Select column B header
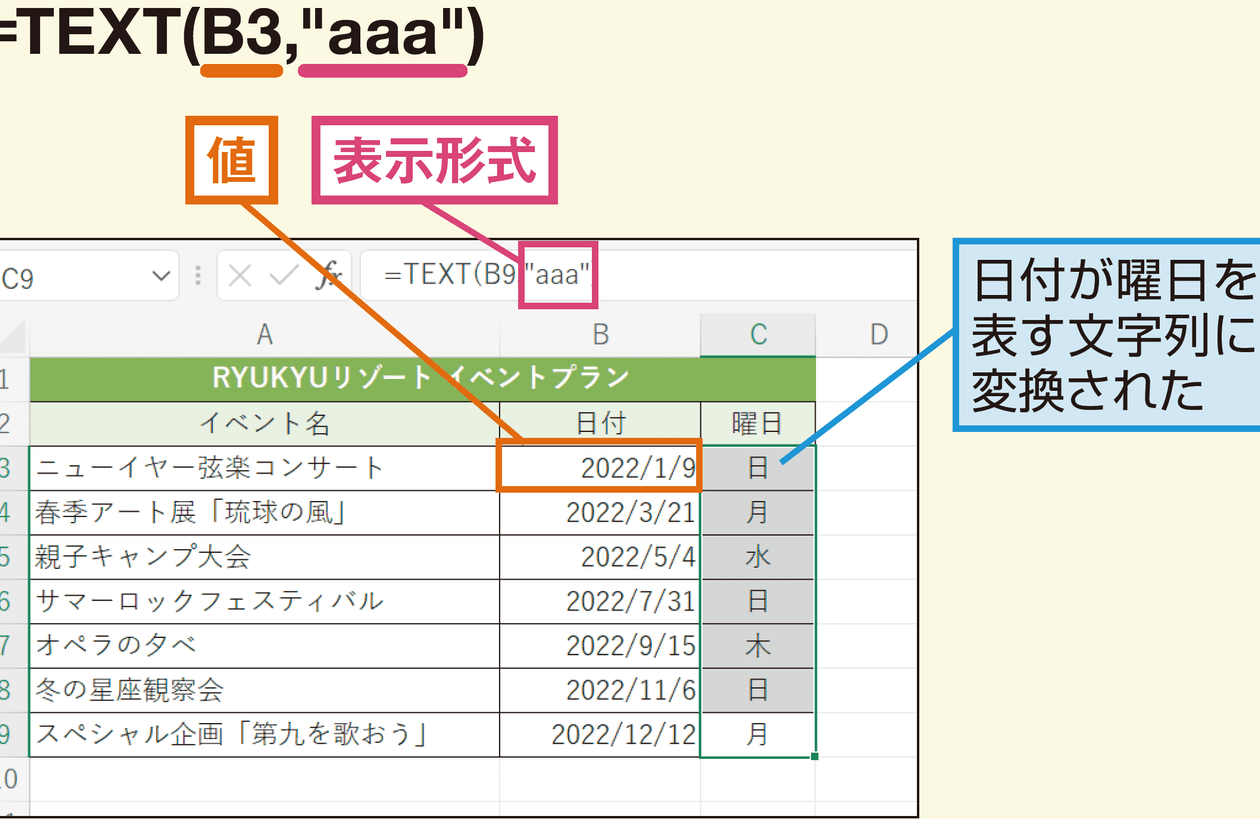The image size is (1260, 819). point(600,334)
